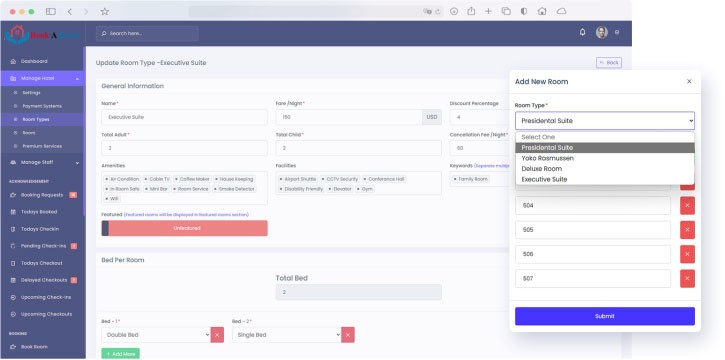The width and height of the screenshot is (725, 360).
Task: Open Bed 2 Single Bed dropdown
Action: 287,335
